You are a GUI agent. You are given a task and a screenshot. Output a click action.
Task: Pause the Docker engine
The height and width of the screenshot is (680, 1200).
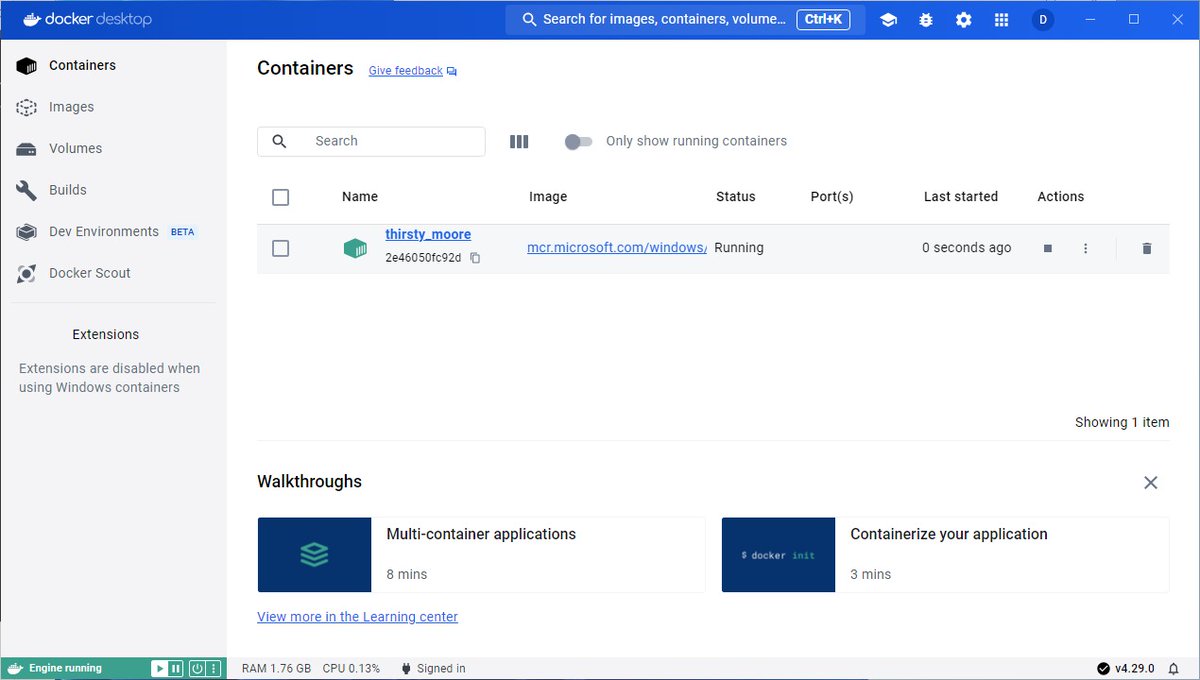pos(176,668)
